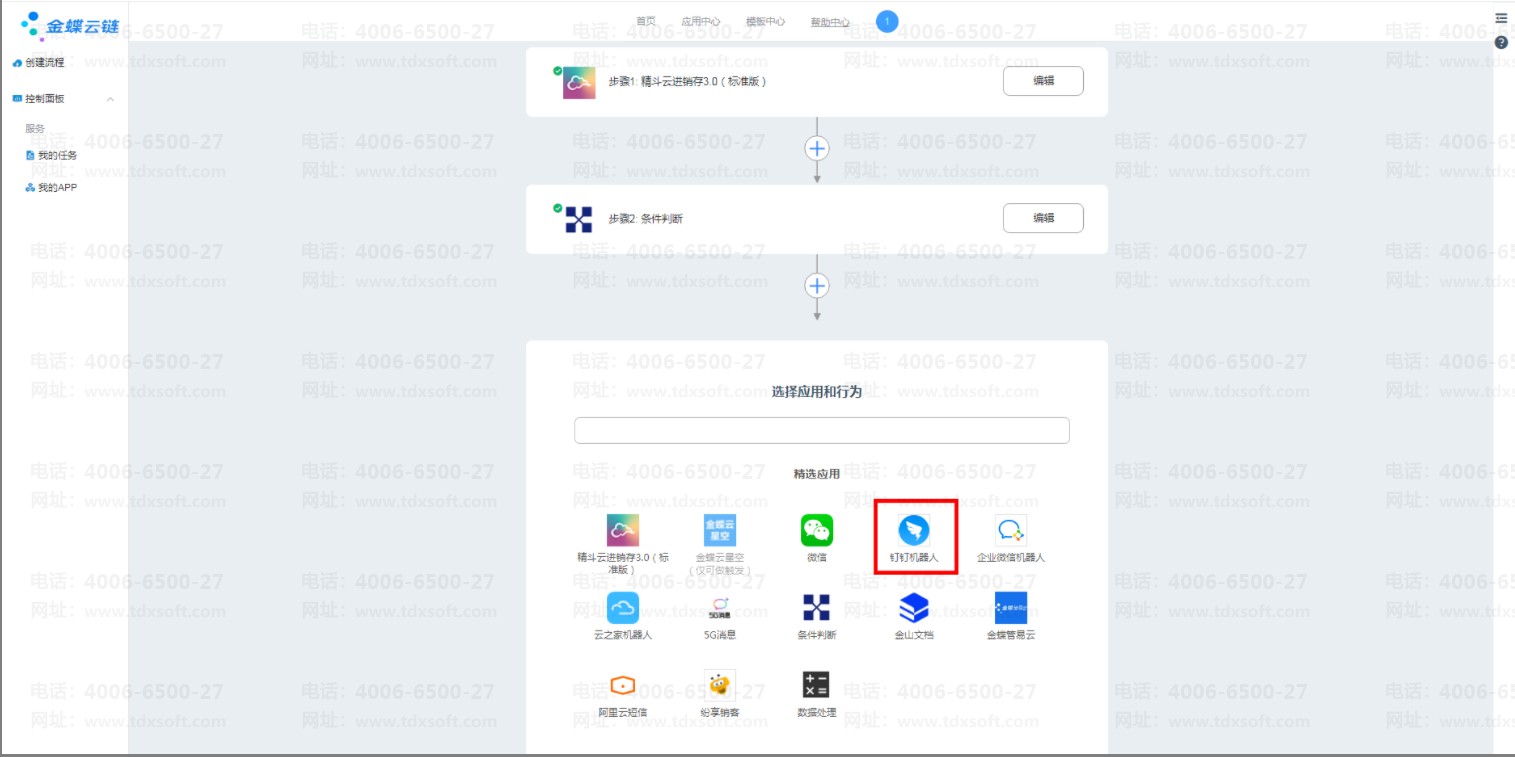Collapse the 控制面板 sidebar section
Image resolution: width=1515 pixels, height=757 pixels.
(x=110, y=99)
